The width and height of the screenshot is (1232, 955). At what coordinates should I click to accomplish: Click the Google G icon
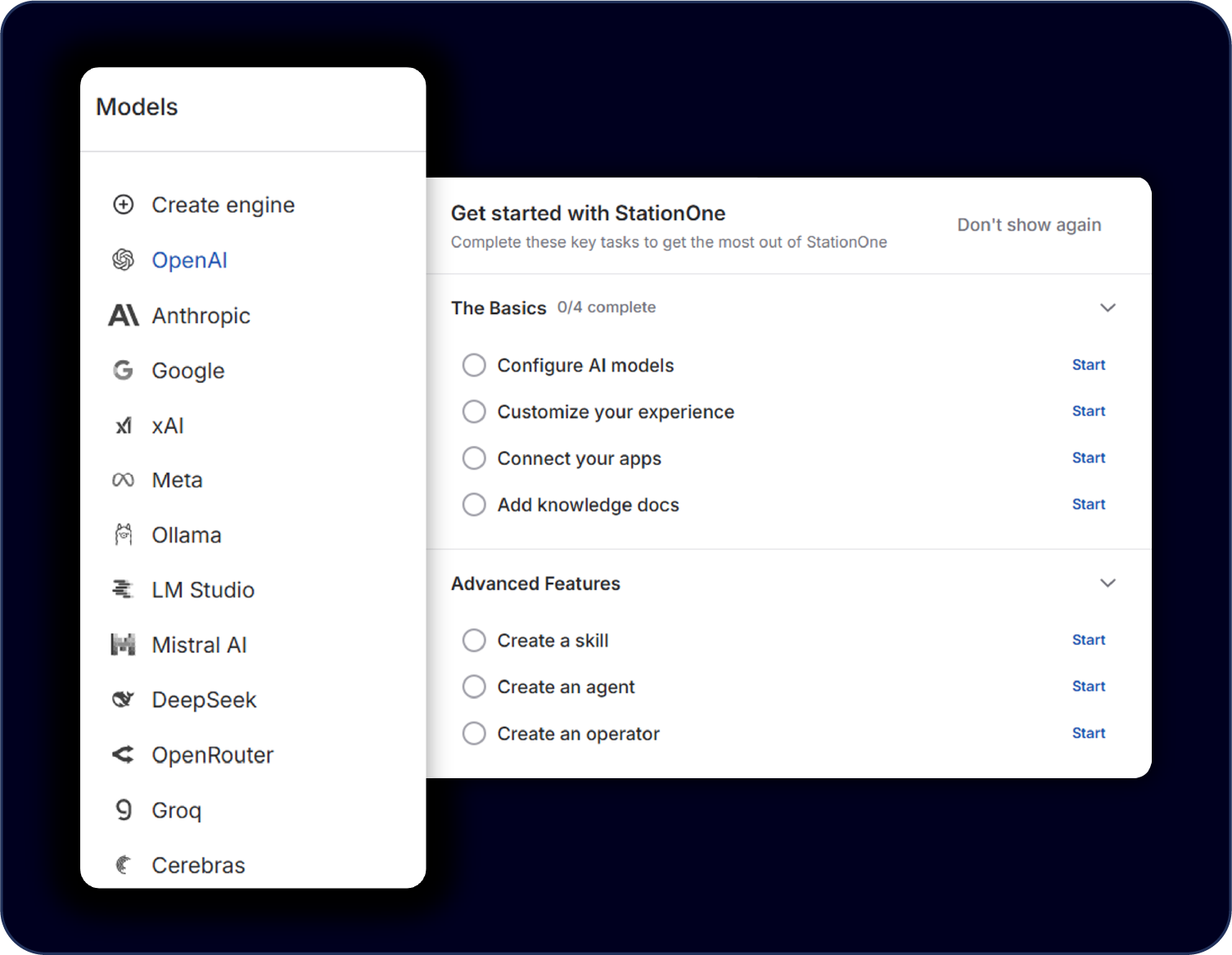click(123, 371)
